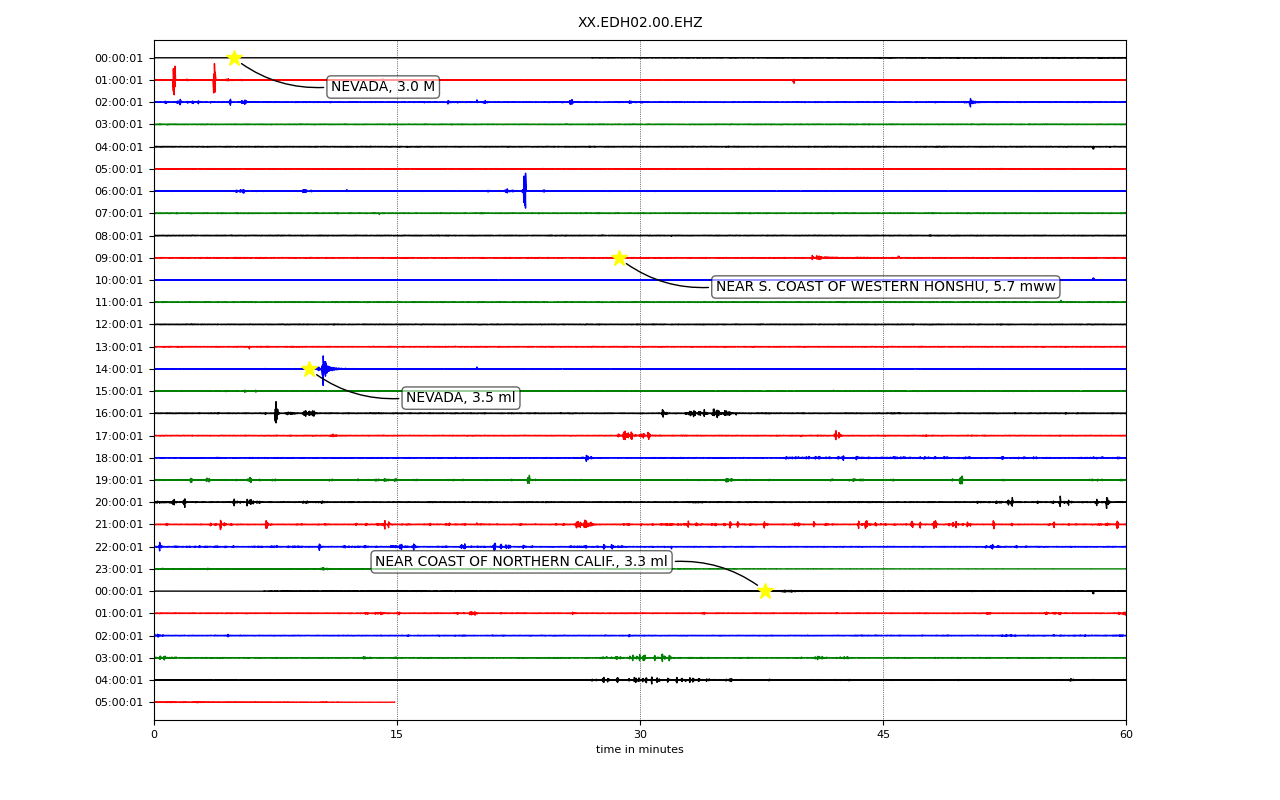Click the black spike on the 16:00:01 trace

(x=276, y=412)
